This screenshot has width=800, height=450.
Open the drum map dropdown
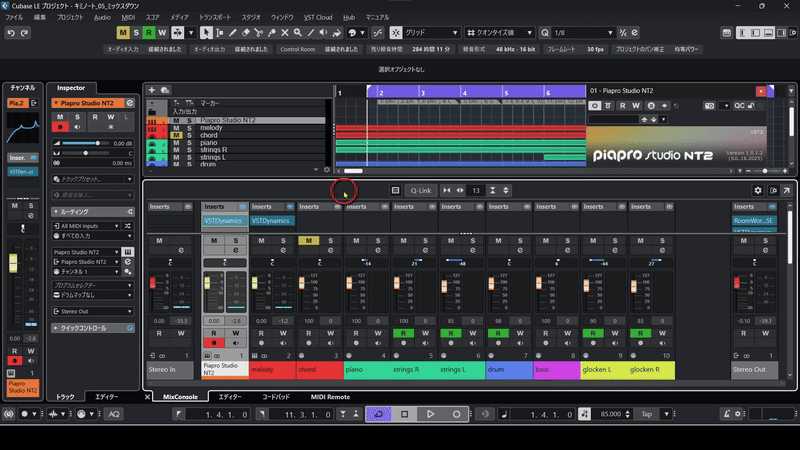point(93,295)
